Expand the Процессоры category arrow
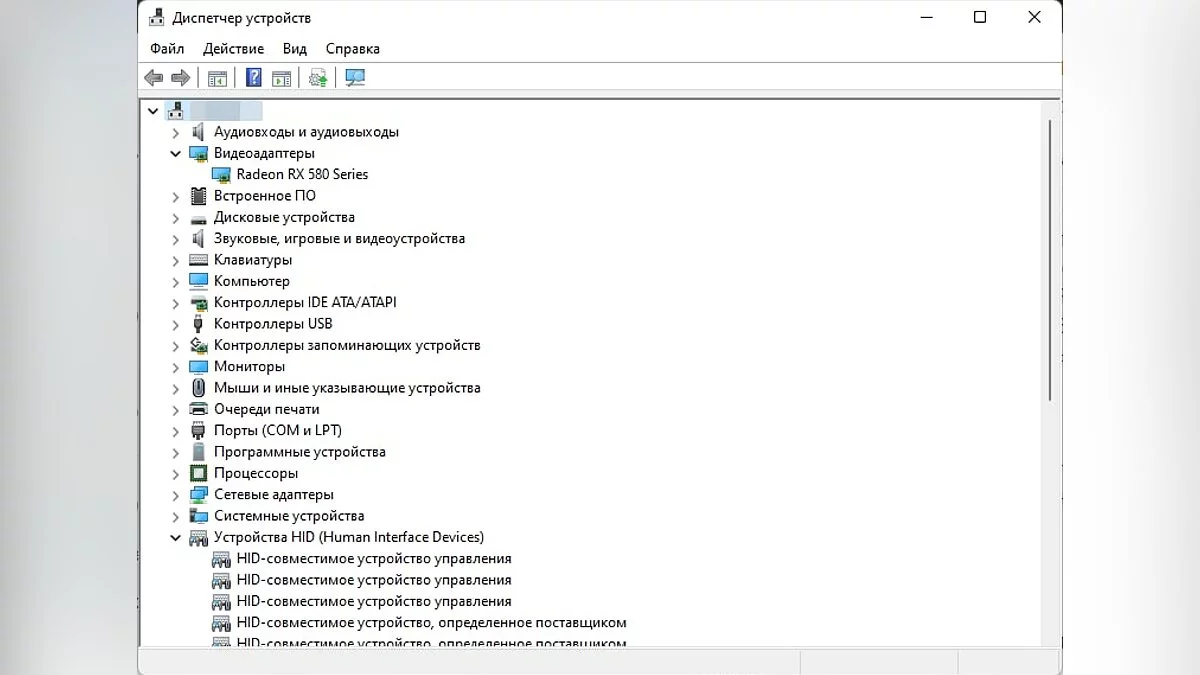1200x675 pixels. [x=176, y=473]
